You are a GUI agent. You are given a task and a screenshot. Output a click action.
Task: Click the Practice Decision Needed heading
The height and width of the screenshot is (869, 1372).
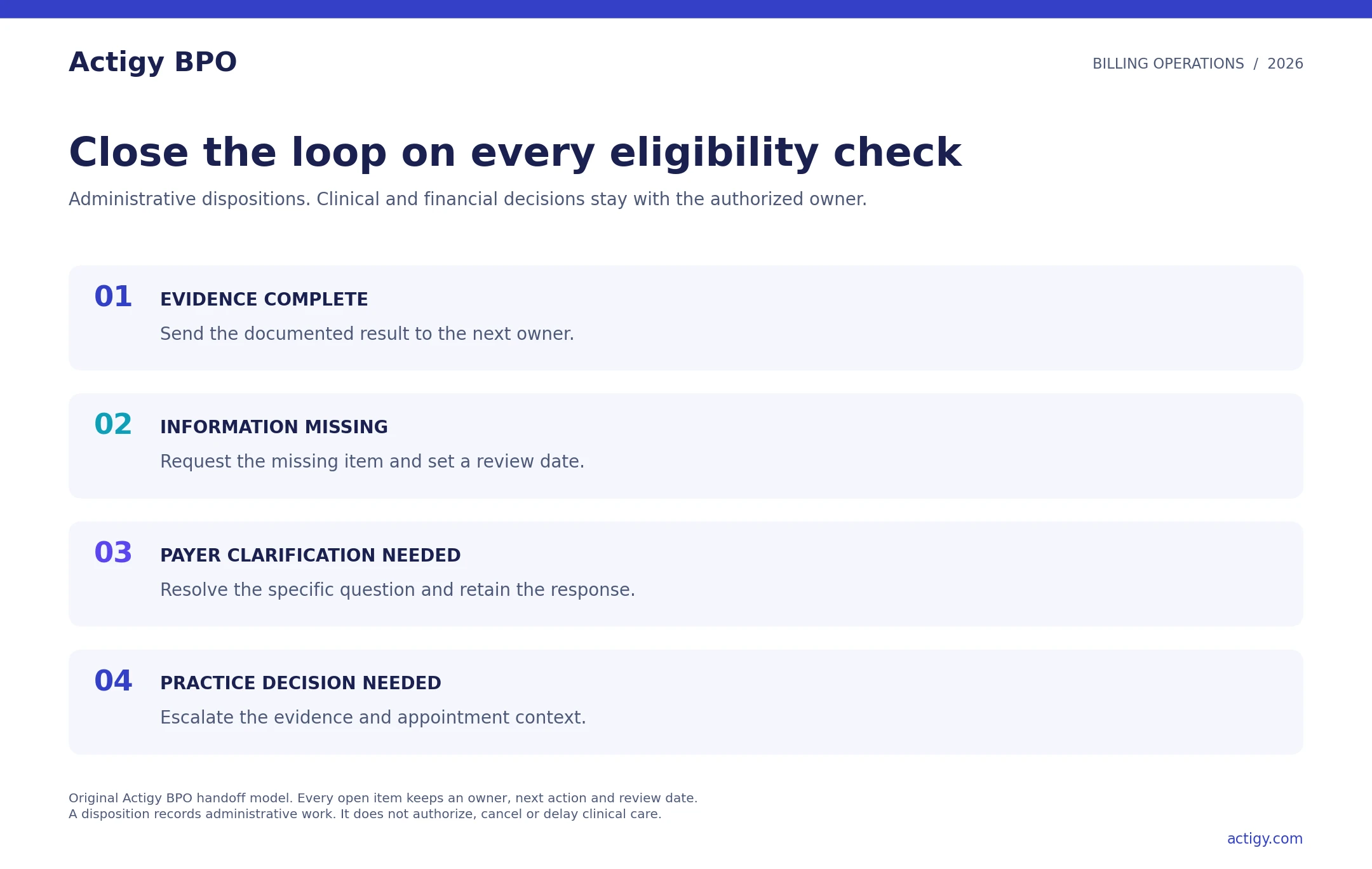[x=300, y=683]
